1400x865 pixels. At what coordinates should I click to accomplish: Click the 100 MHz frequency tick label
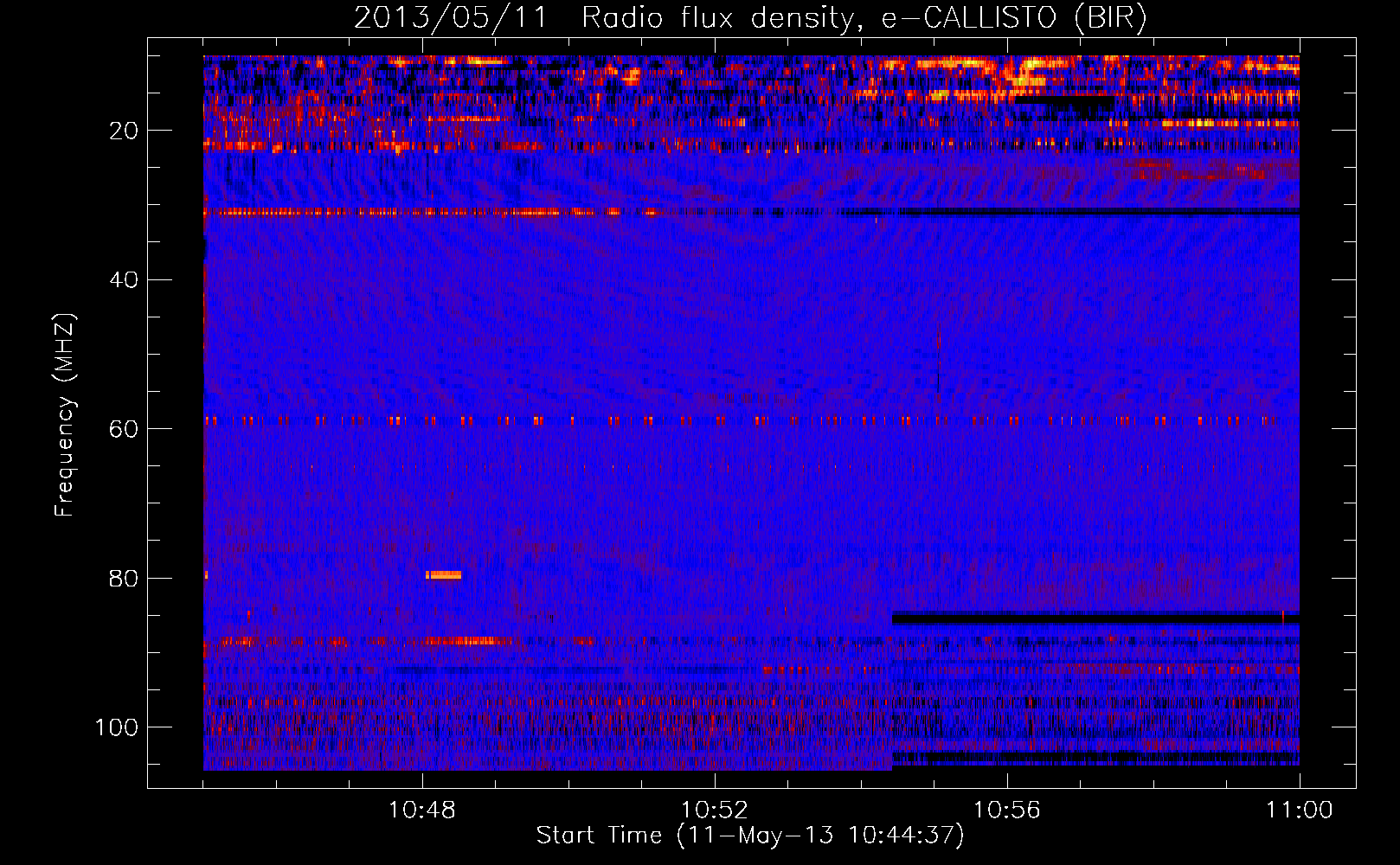[117, 727]
